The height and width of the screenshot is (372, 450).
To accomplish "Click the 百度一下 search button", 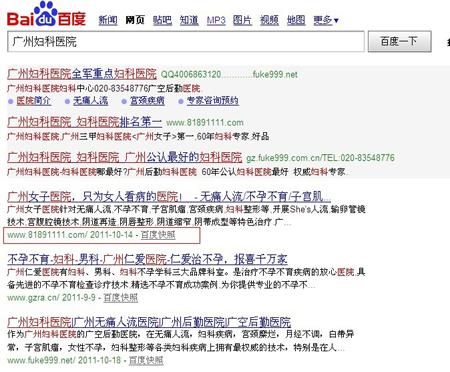I will pos(400,42).
